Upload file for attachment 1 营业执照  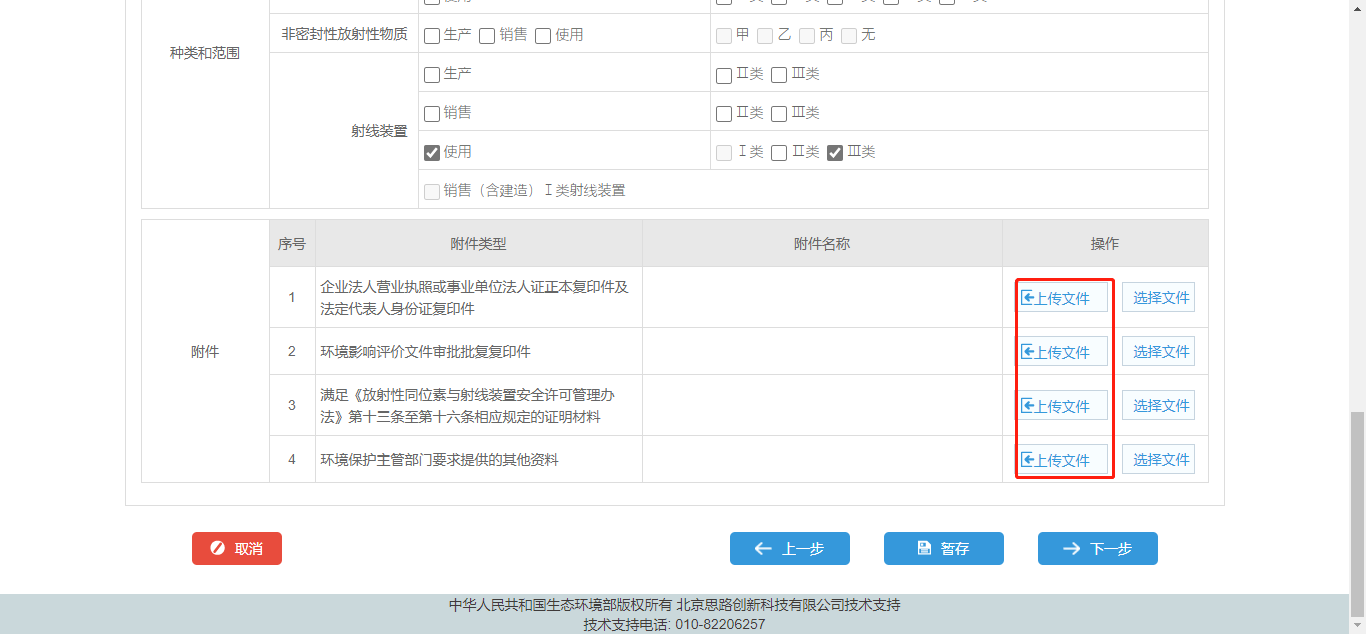click(x=1062, y=297)
